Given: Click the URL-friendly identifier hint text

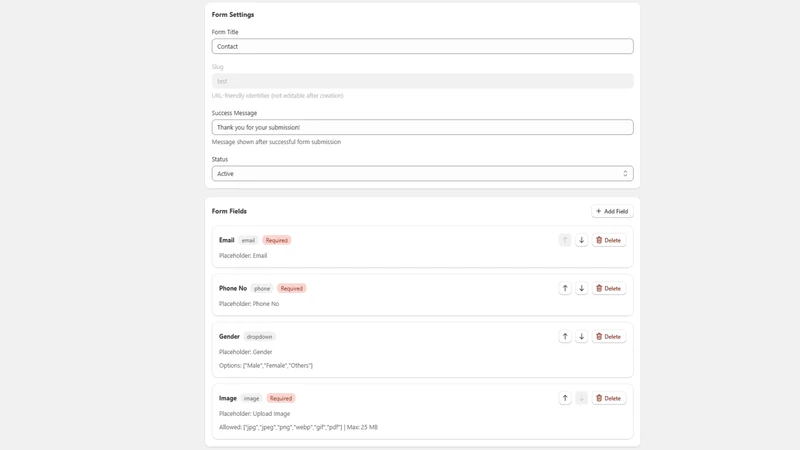Looking at the screenshot, I should pyautogui.click(x=278, y=95).
